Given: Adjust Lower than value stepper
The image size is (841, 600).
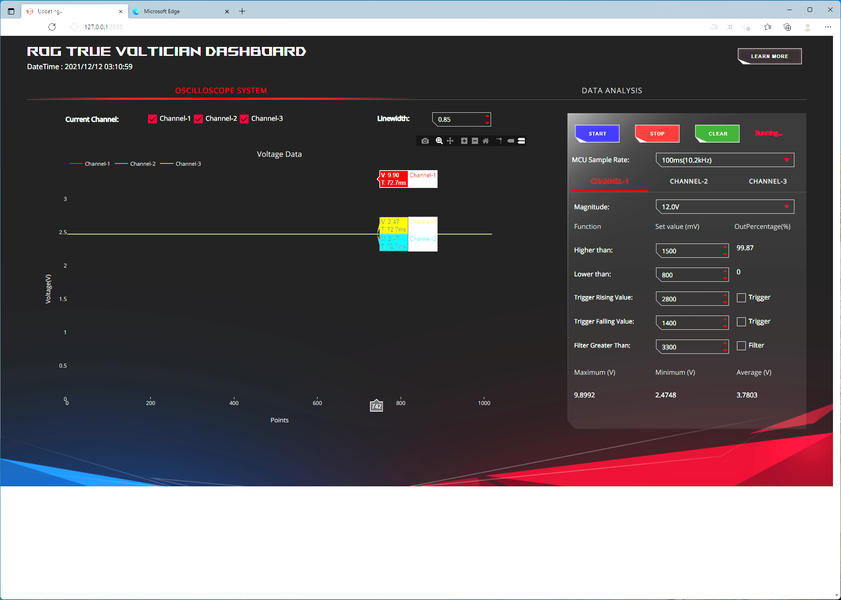Looking at the screenshot, I should [x=725, y=275].
